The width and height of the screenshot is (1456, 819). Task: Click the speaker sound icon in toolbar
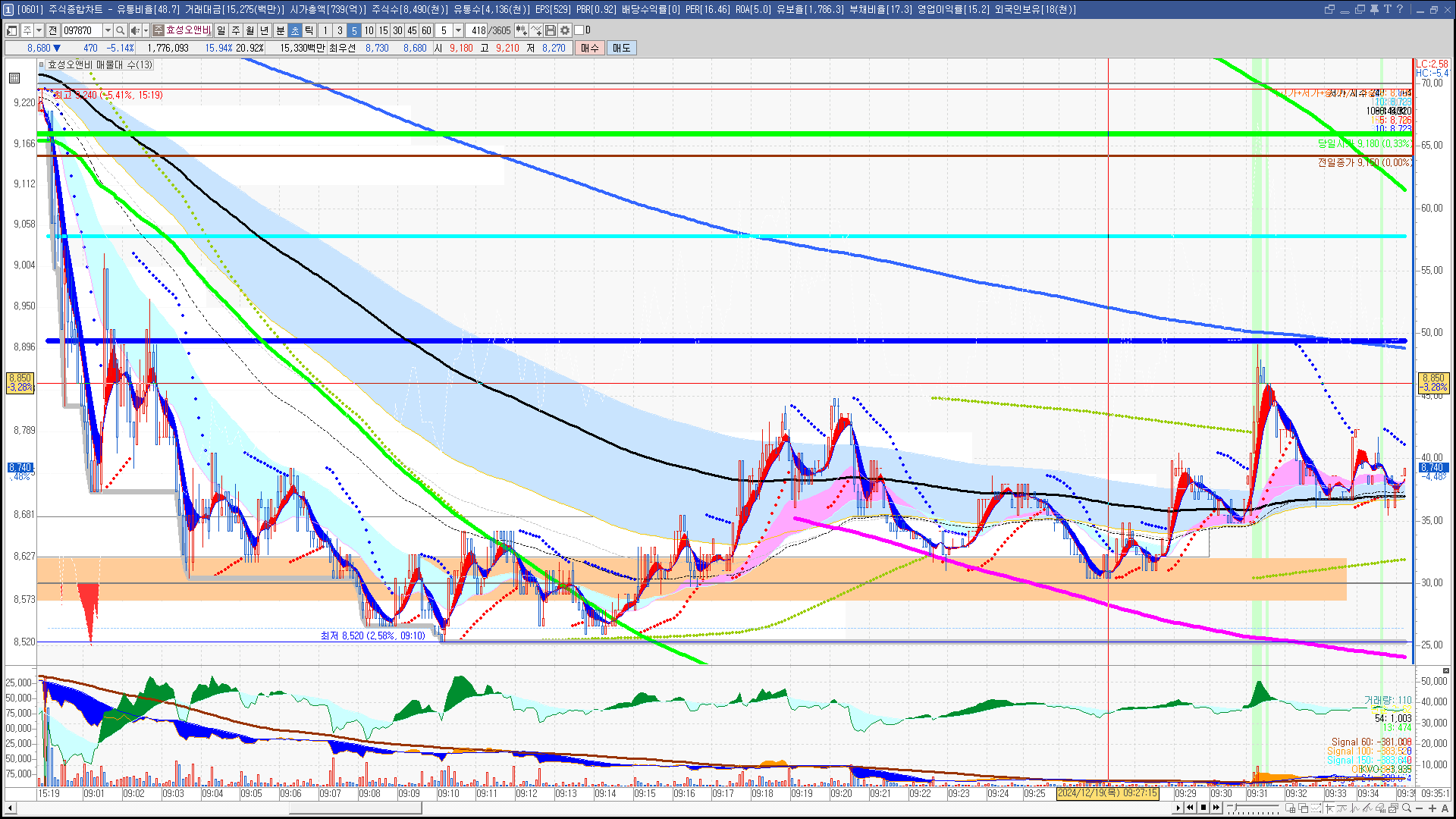[x=134, y=30]
